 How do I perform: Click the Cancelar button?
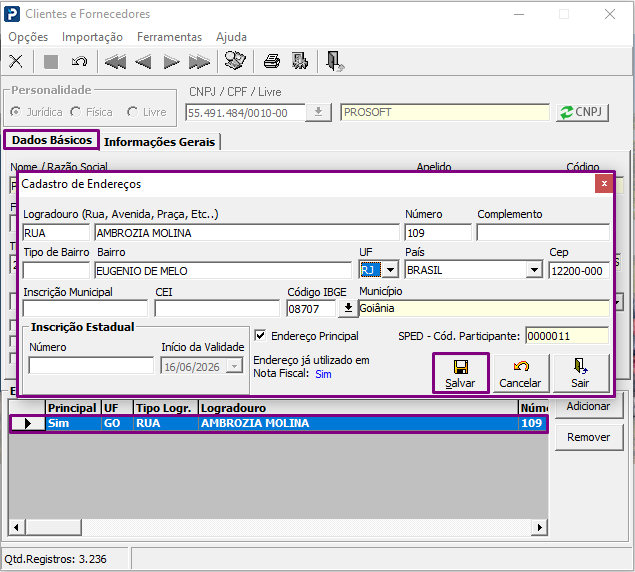(x=520, y=373)
